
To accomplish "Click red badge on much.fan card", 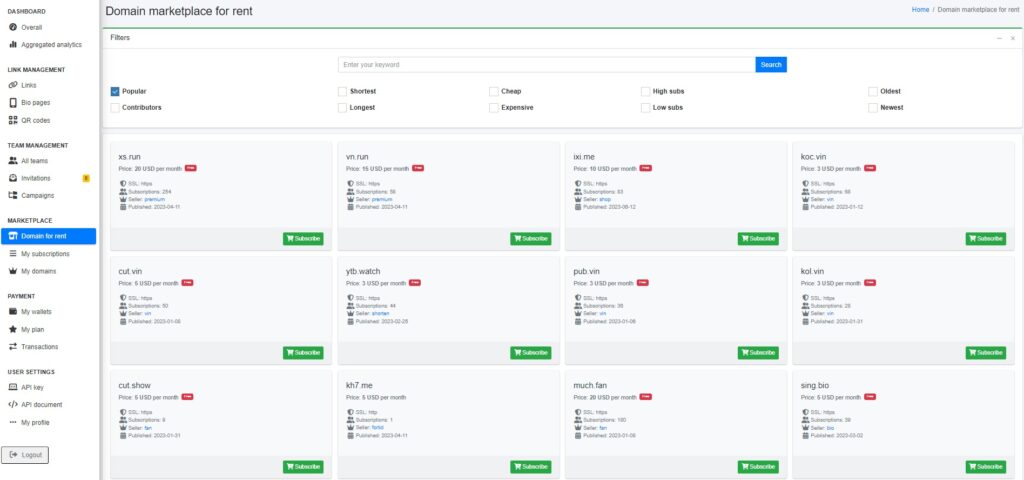I will (x=645, y=396).
